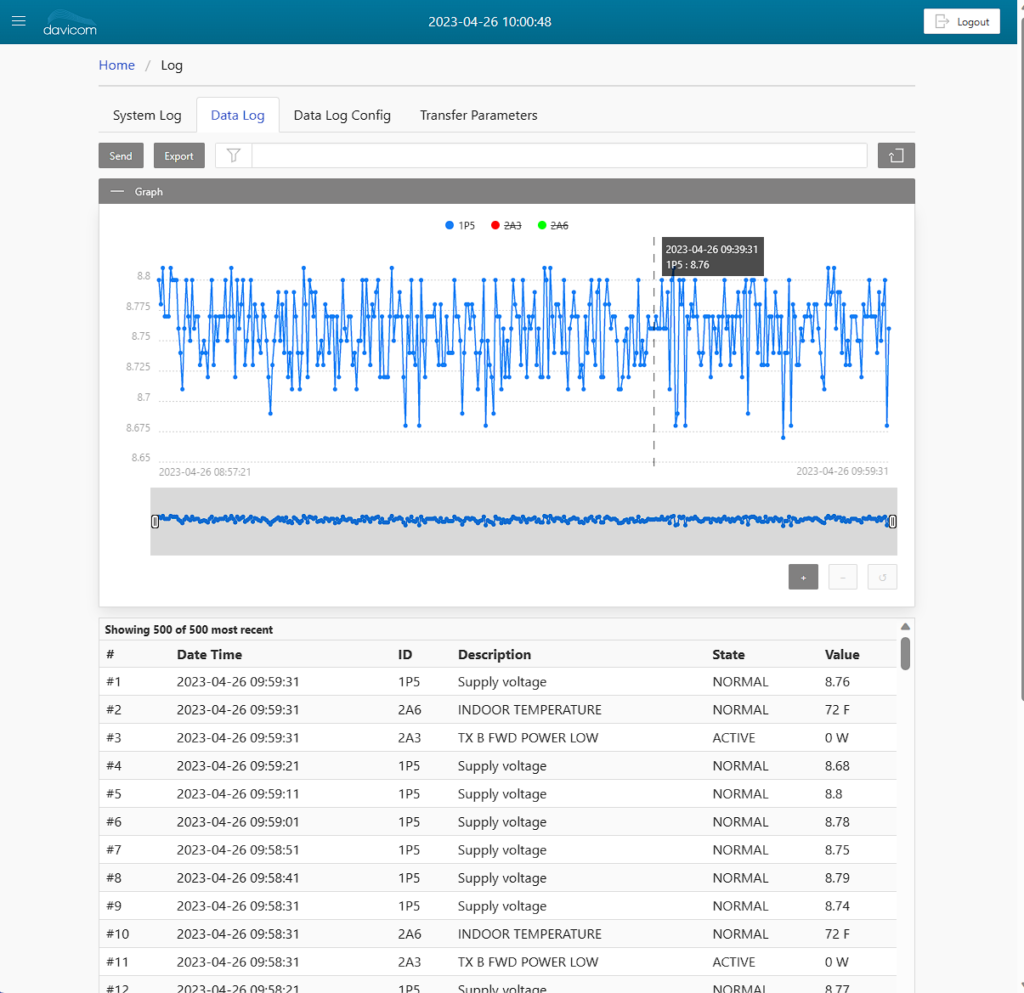This screenshot has width=1024, height=993.
Task: Click the expand view icon beside filter
Action: pyautogui.click(x=896, y=156)
